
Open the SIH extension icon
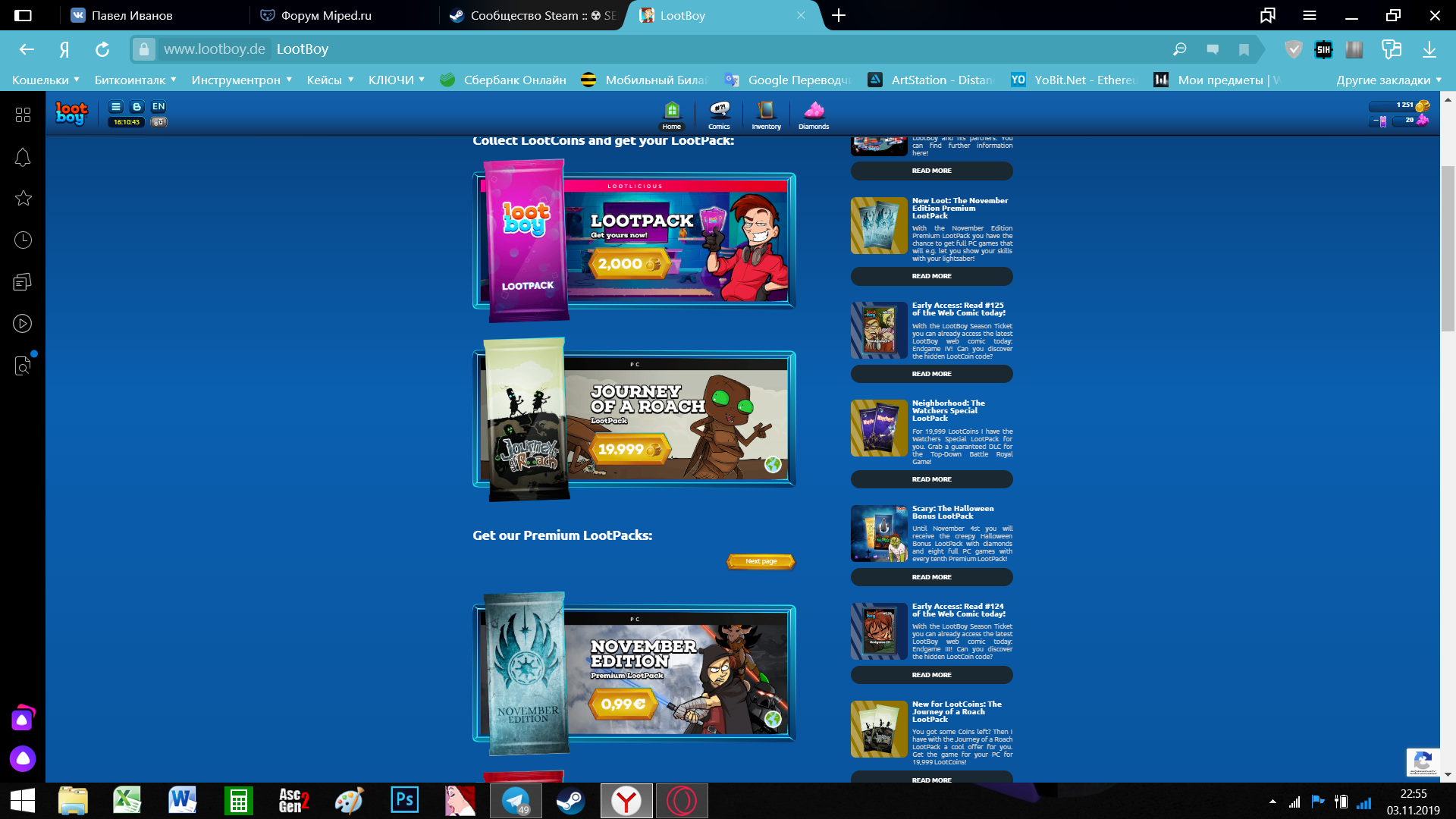[1323, 49]
